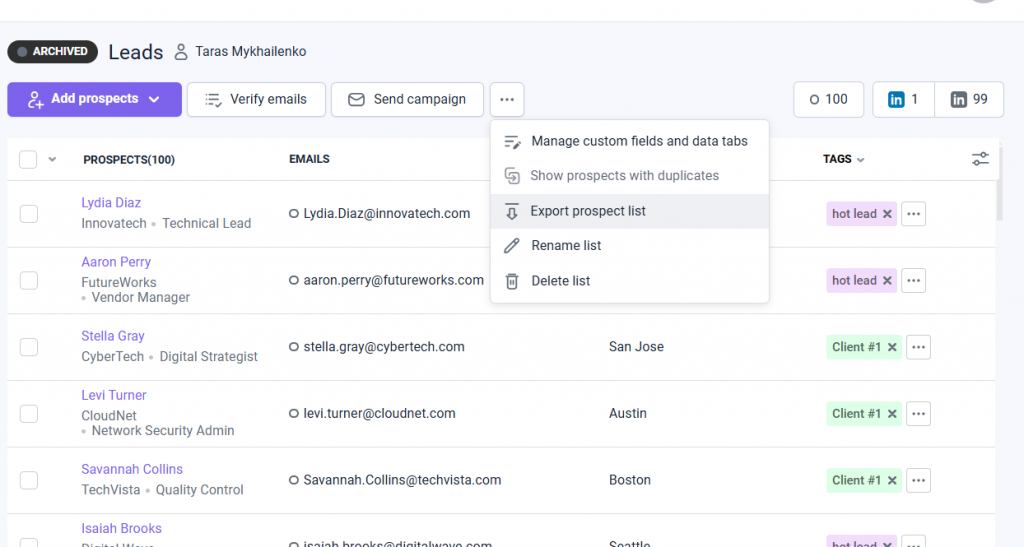Screen dimensions: 1024x547
Task: Click the trash icon beside Delete list
Action: click(512, 281)
